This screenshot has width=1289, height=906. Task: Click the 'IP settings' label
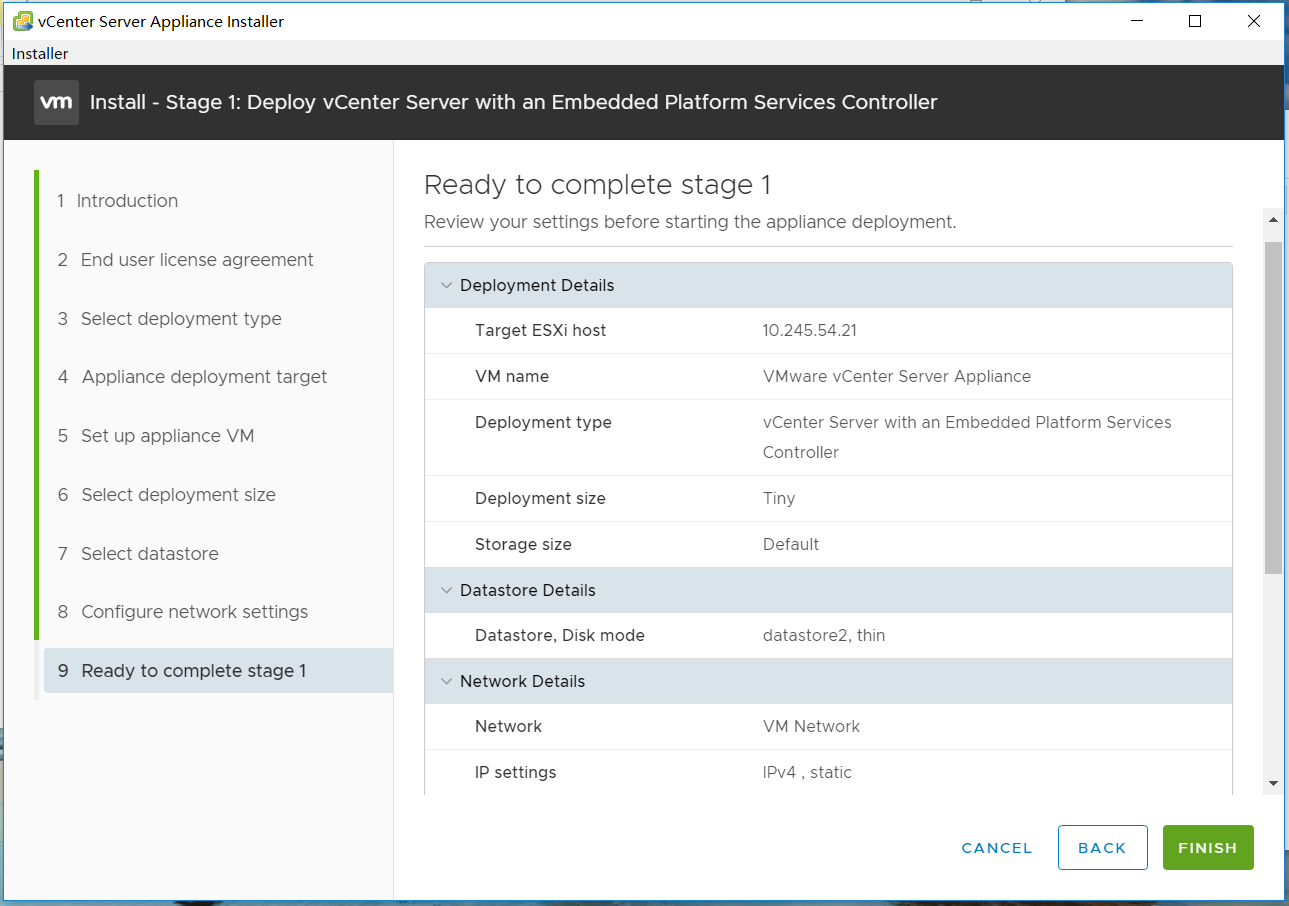coord(516,773)
